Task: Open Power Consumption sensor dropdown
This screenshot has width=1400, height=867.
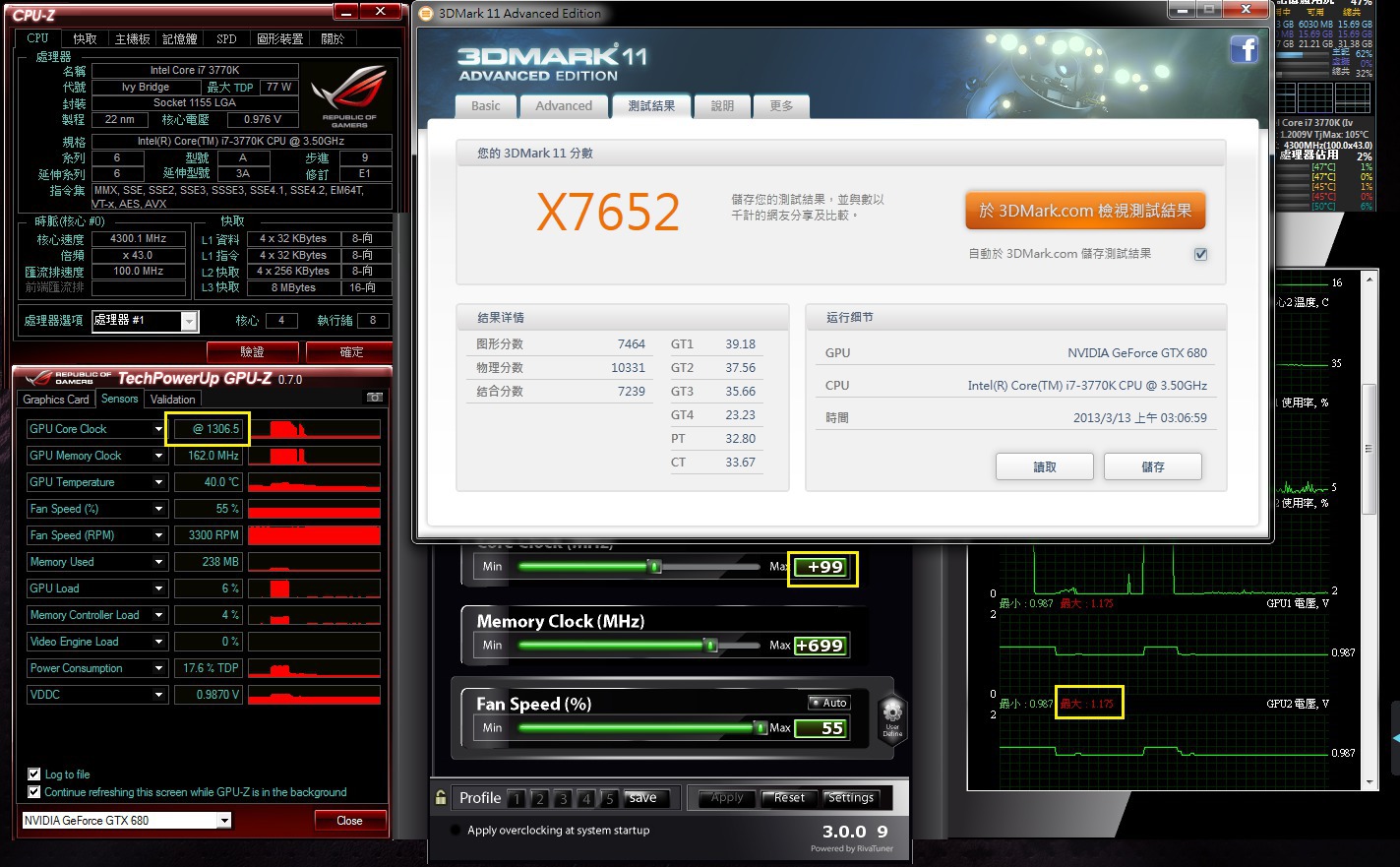Action: (x=158, y=668)
